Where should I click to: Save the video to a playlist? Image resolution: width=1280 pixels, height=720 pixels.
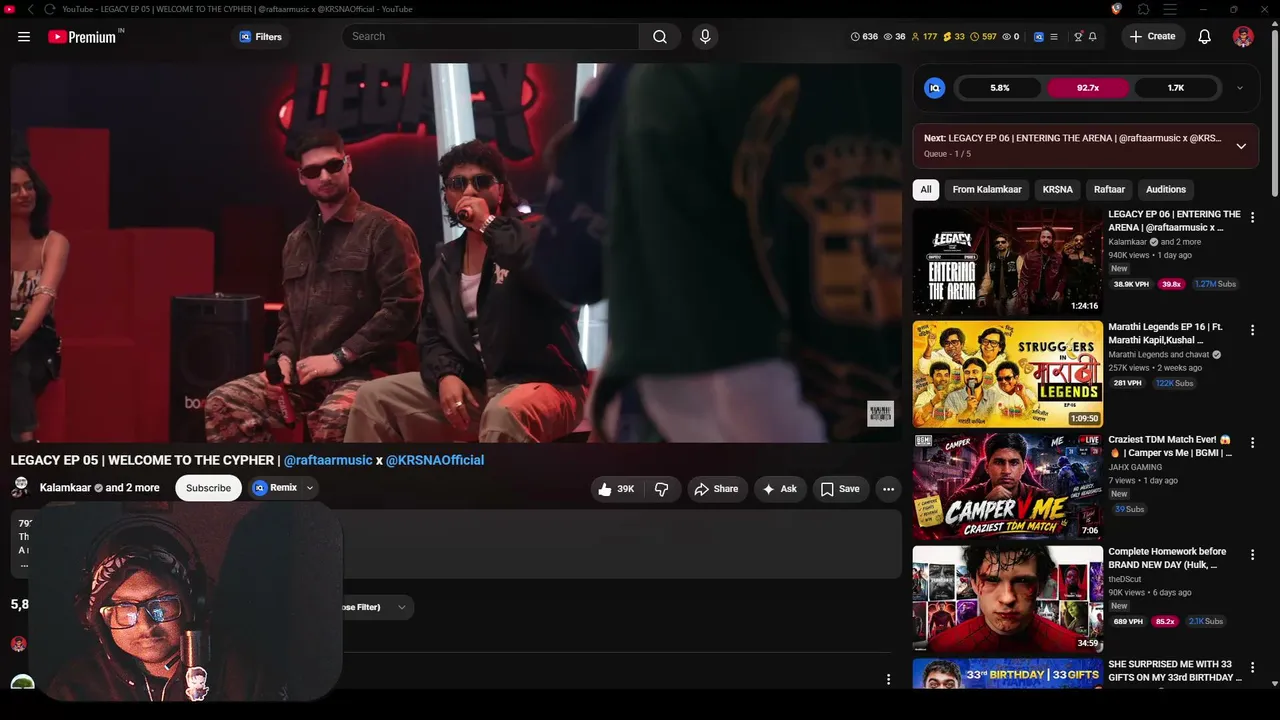(x=840, y=489)
